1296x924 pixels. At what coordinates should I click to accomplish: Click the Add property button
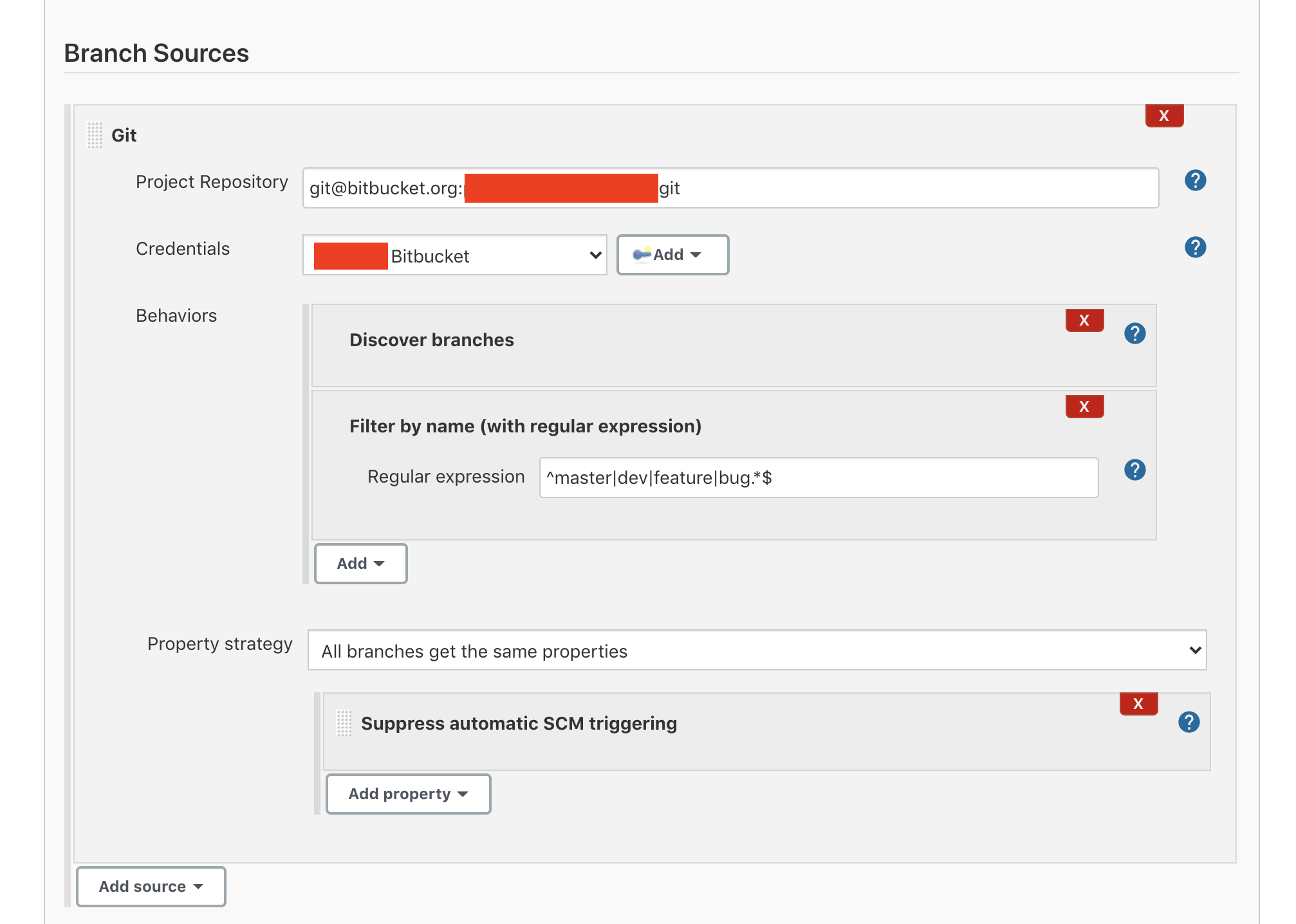408,794
